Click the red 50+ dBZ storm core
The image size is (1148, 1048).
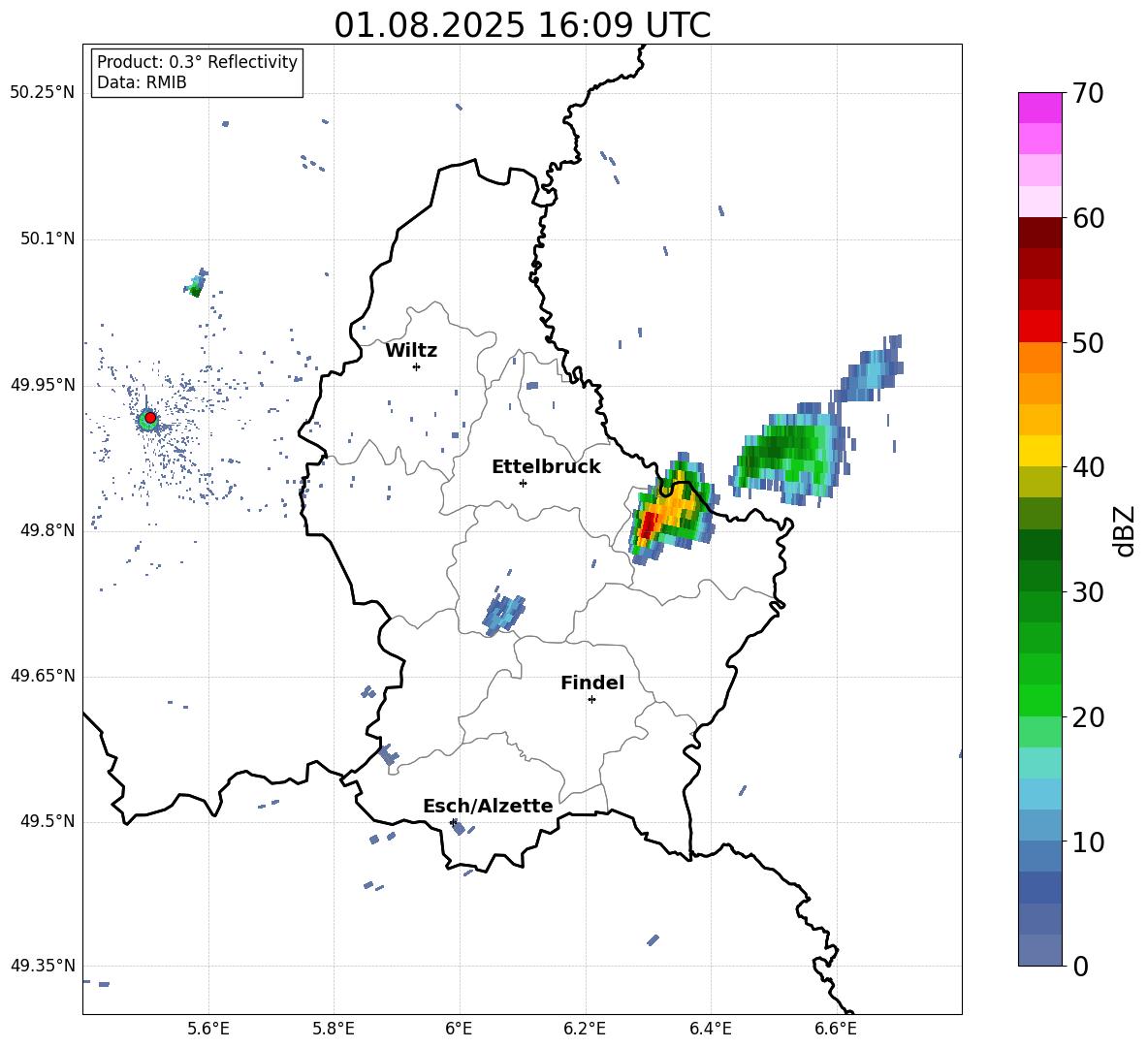(x=648, y=526)
